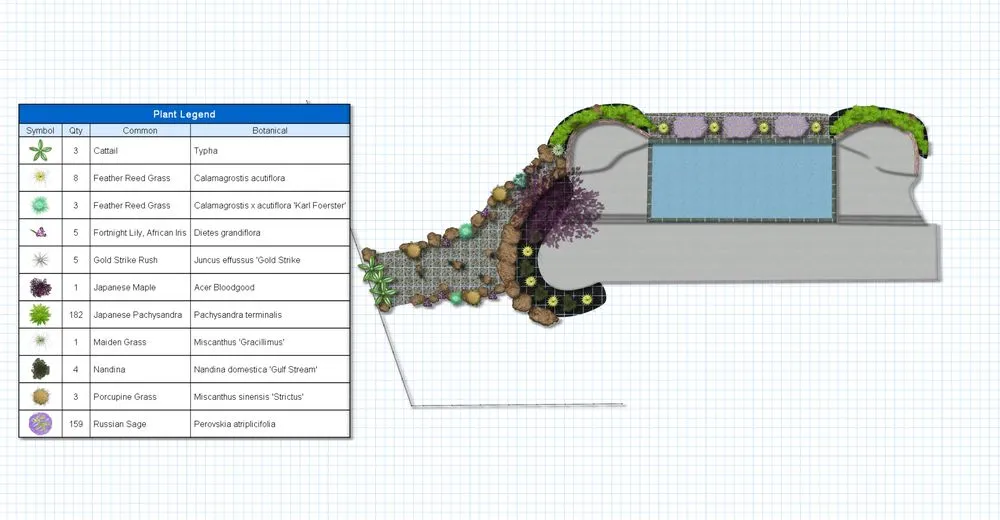
Task: Click the Plant Legend title bar
Action: [x=184, y=114]
